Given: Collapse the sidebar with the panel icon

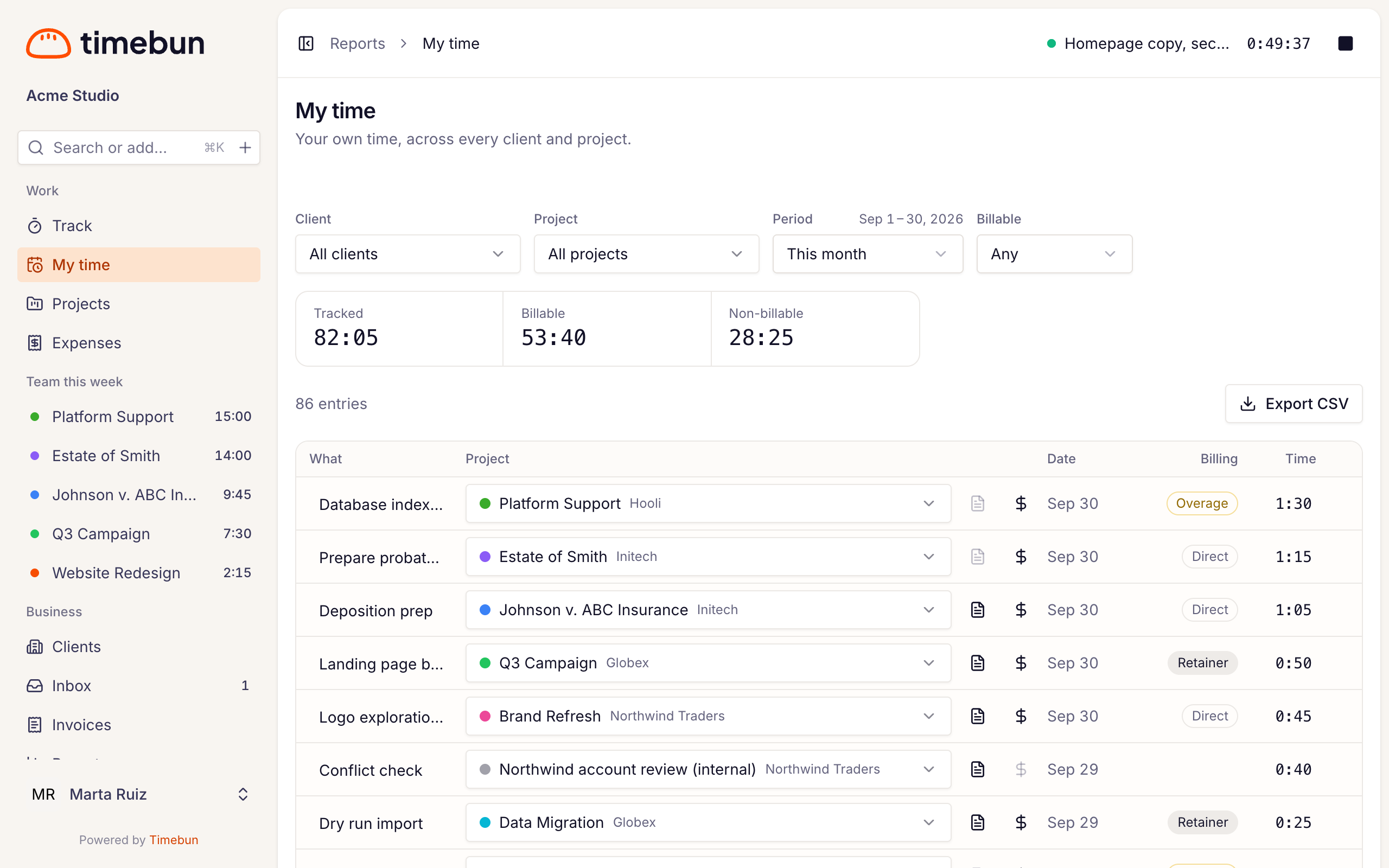Looking at the screenshot, I should [306, 43].
